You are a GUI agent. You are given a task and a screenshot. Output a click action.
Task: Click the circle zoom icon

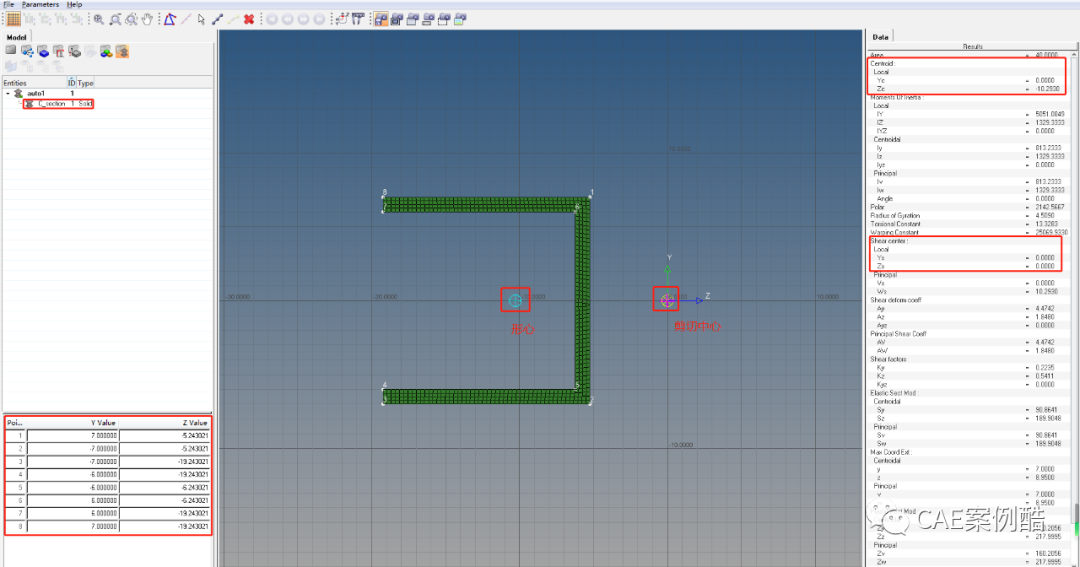click(x=131, y=19)
